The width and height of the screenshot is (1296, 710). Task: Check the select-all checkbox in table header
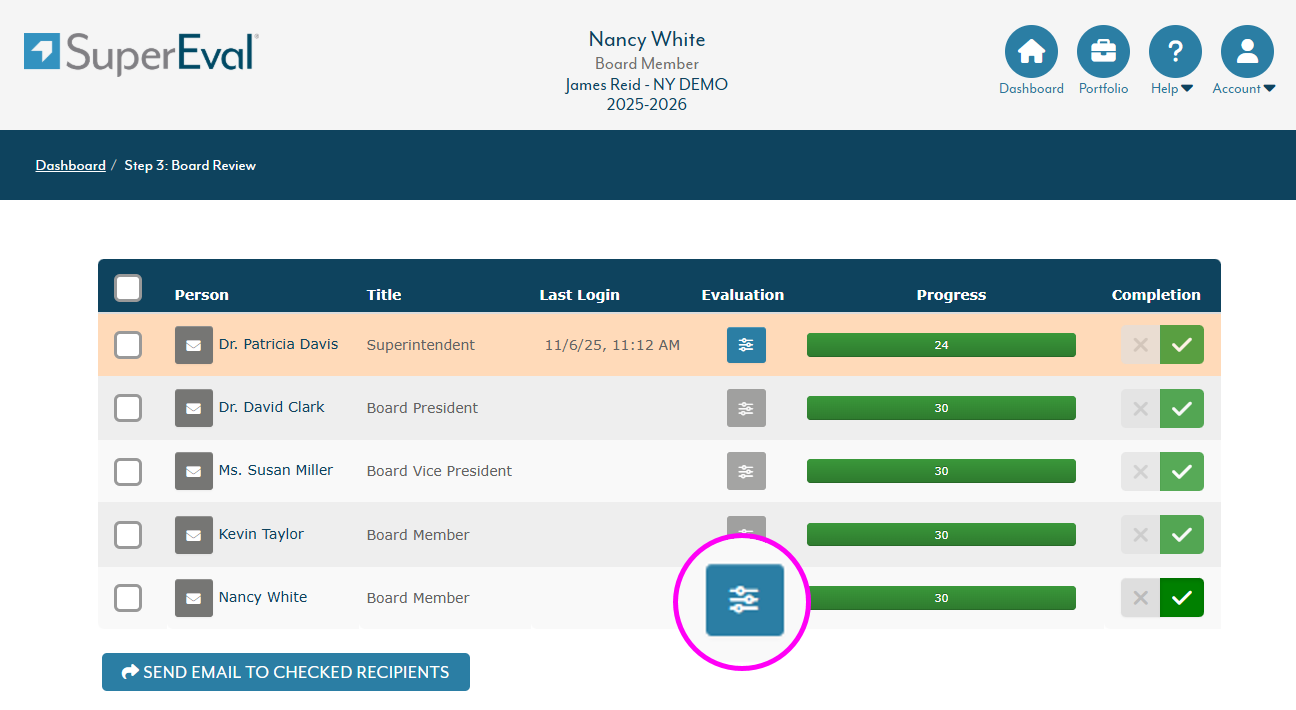pyautogui.click(x=128, y=289)
